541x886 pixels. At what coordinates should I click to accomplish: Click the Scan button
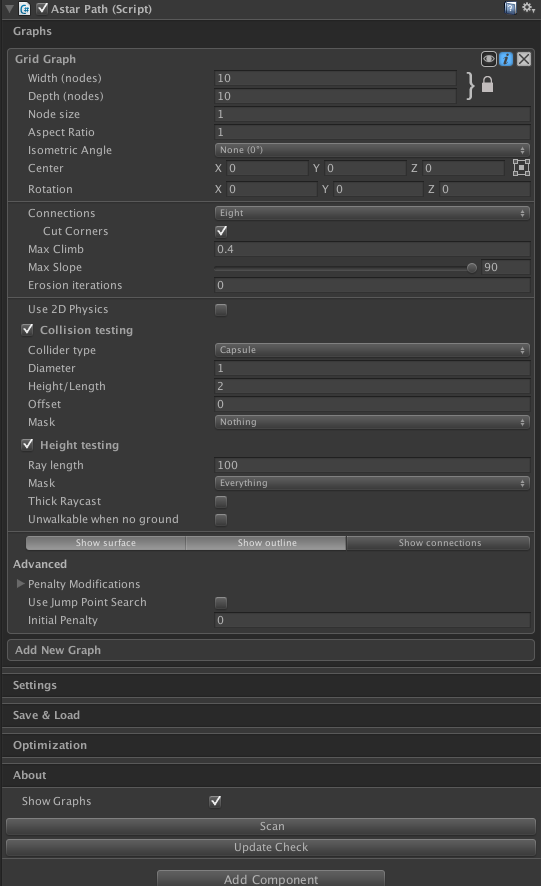271,826
